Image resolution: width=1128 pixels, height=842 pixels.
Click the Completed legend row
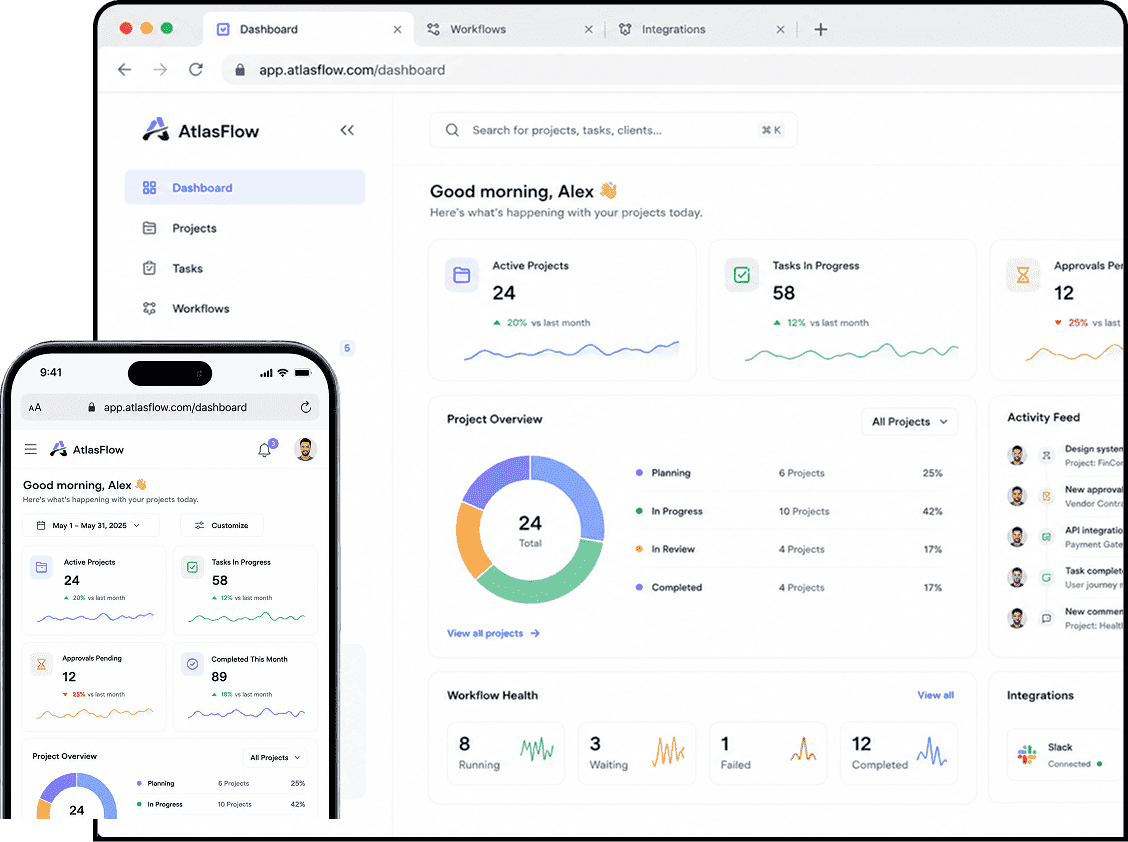point(789,587)
